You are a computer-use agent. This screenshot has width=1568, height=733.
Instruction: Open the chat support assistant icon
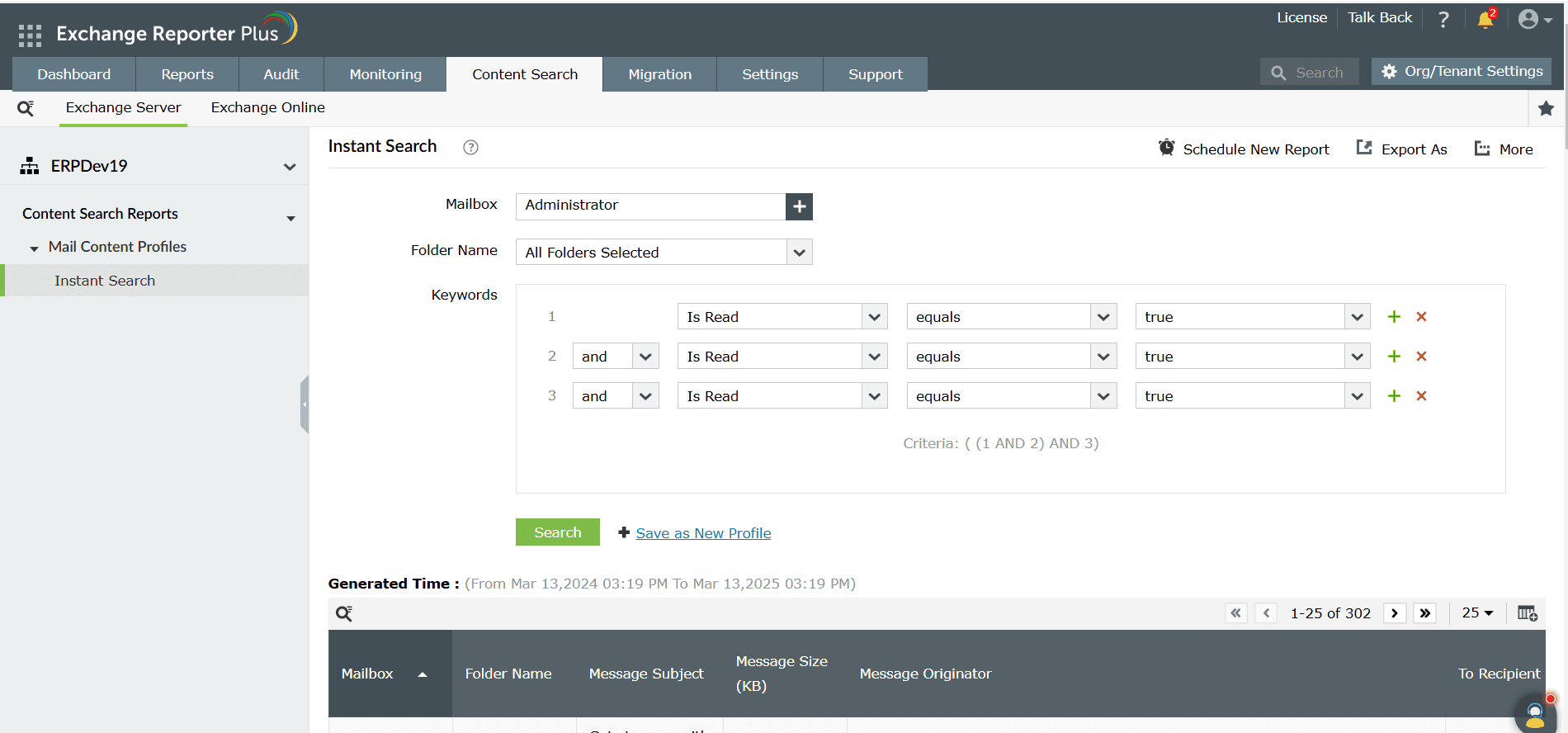pos(1535,714)
